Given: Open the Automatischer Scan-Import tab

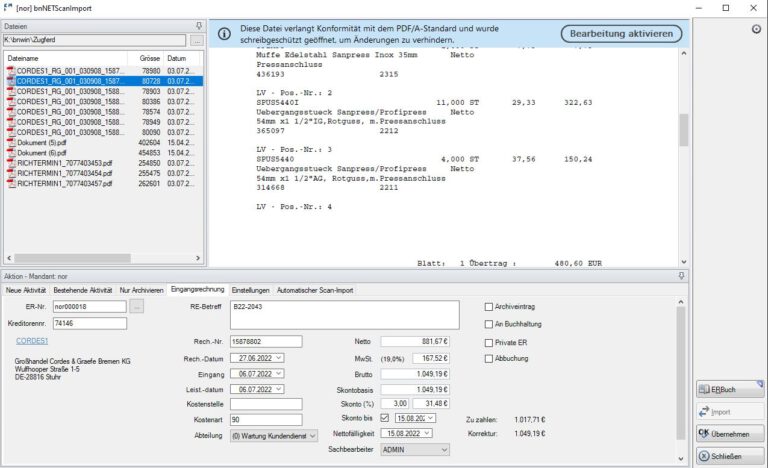Looking at the screenshot, I should [x=314, y=290].
